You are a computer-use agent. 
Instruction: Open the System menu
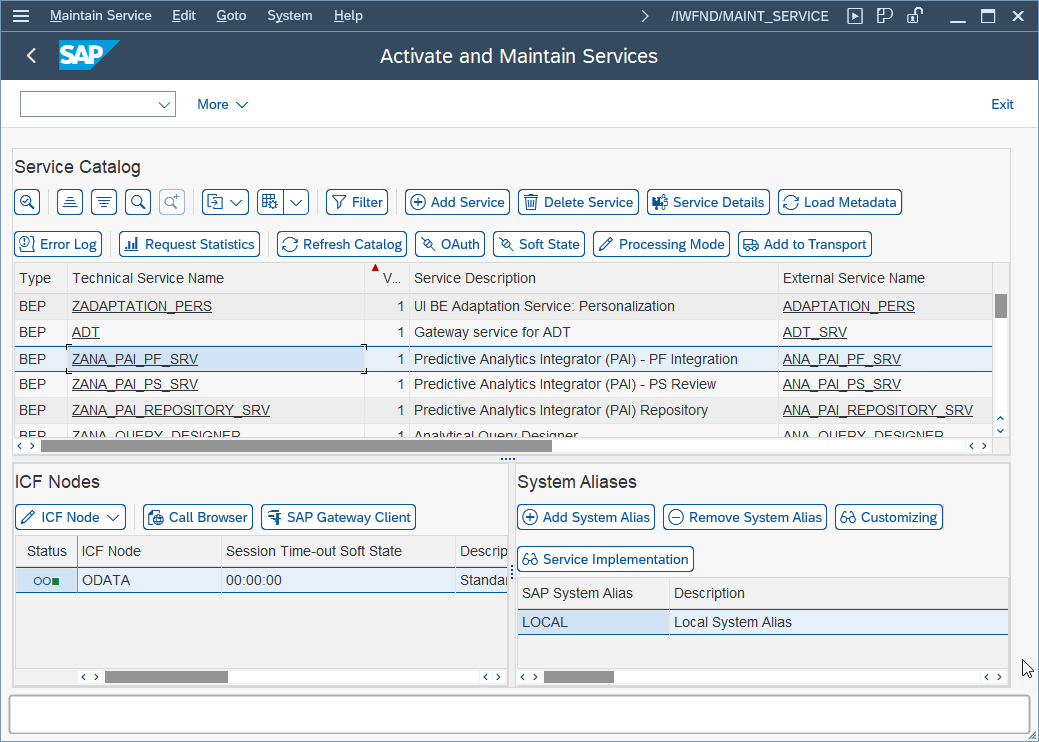tap(289, 15)
